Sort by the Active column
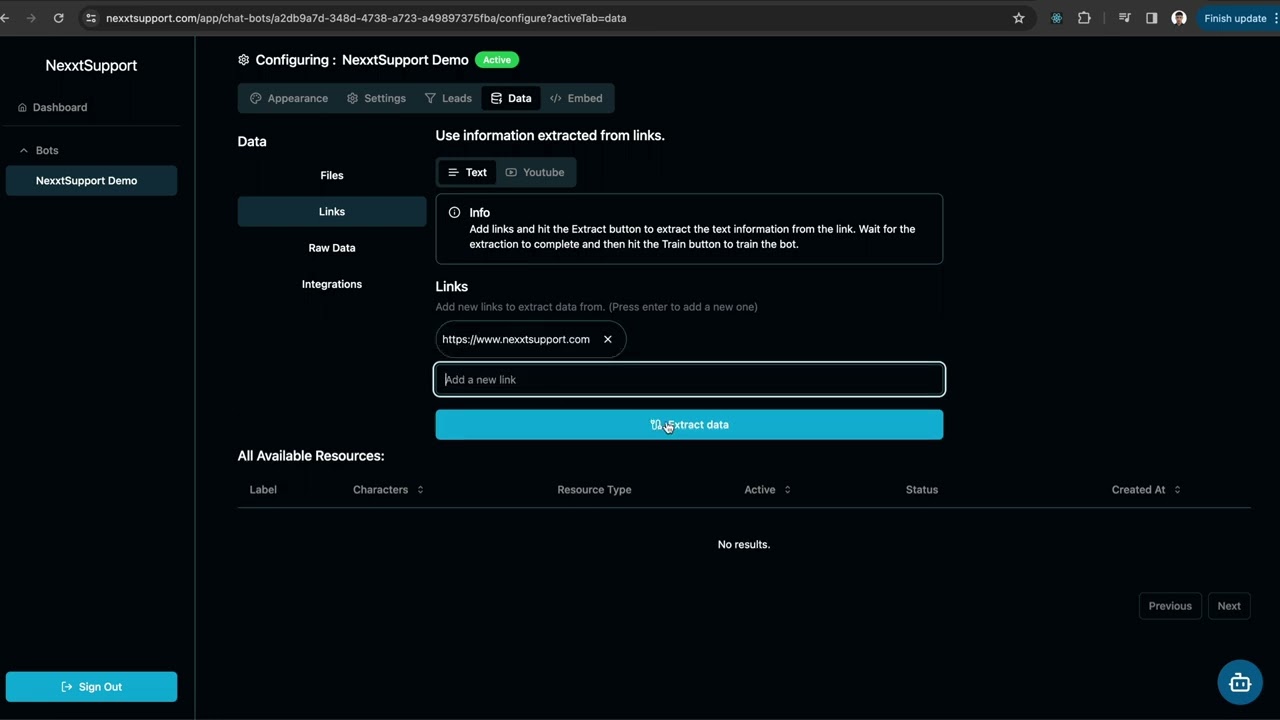The width and height of the screenshot is (1280, 720). coord(767,490)
